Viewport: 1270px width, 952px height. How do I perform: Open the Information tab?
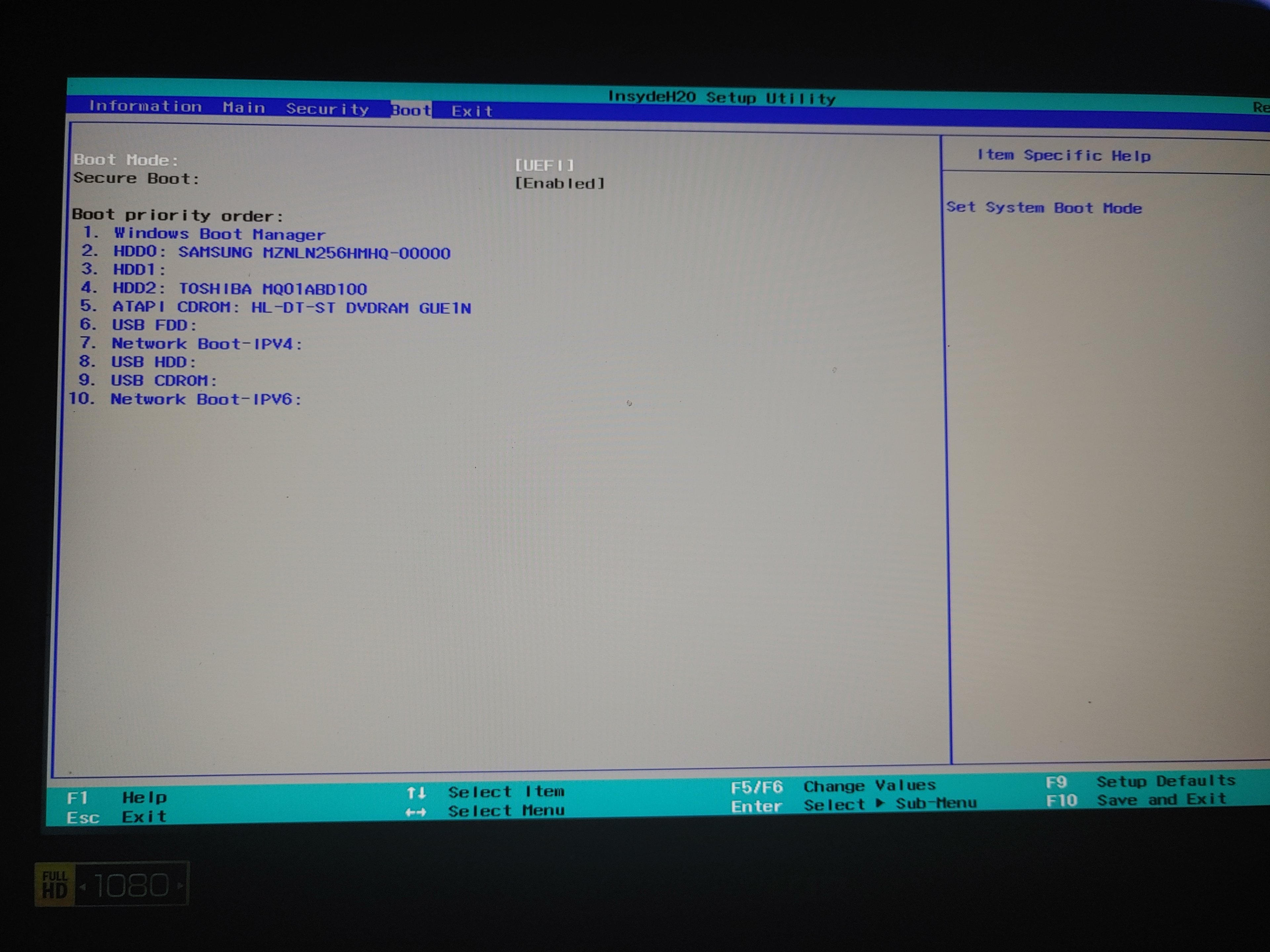tap(145, 107)
